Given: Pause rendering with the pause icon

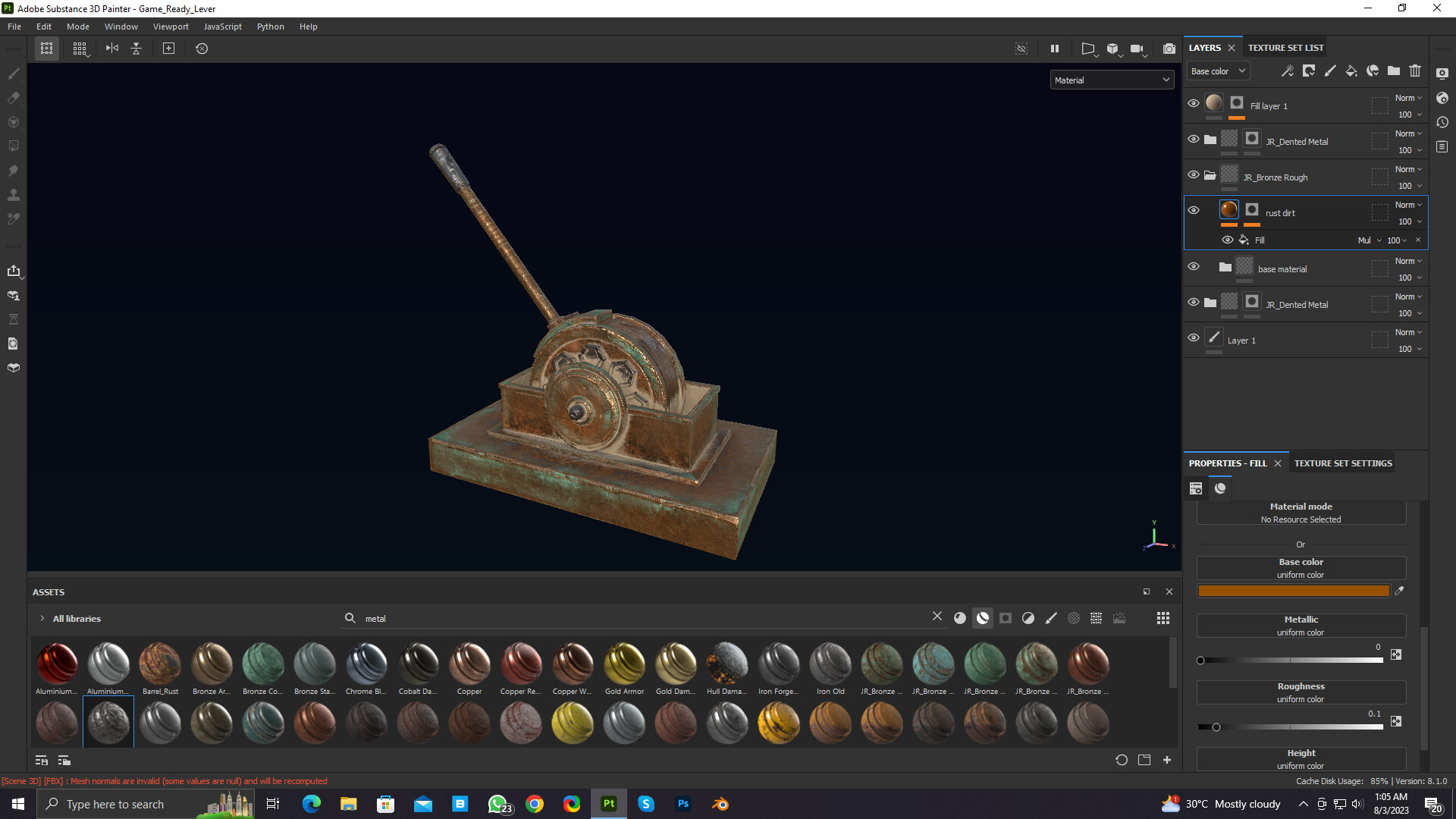Looking at the screenshot, I should (x=1054, y=49).
